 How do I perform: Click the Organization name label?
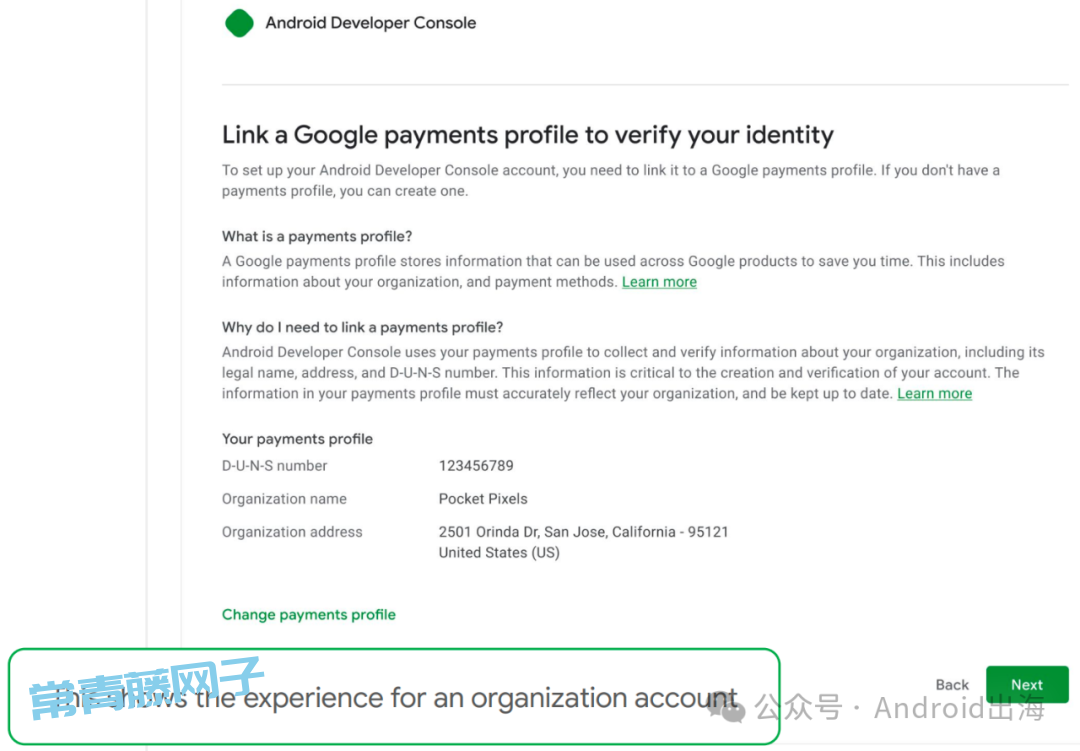pos(284,499)
